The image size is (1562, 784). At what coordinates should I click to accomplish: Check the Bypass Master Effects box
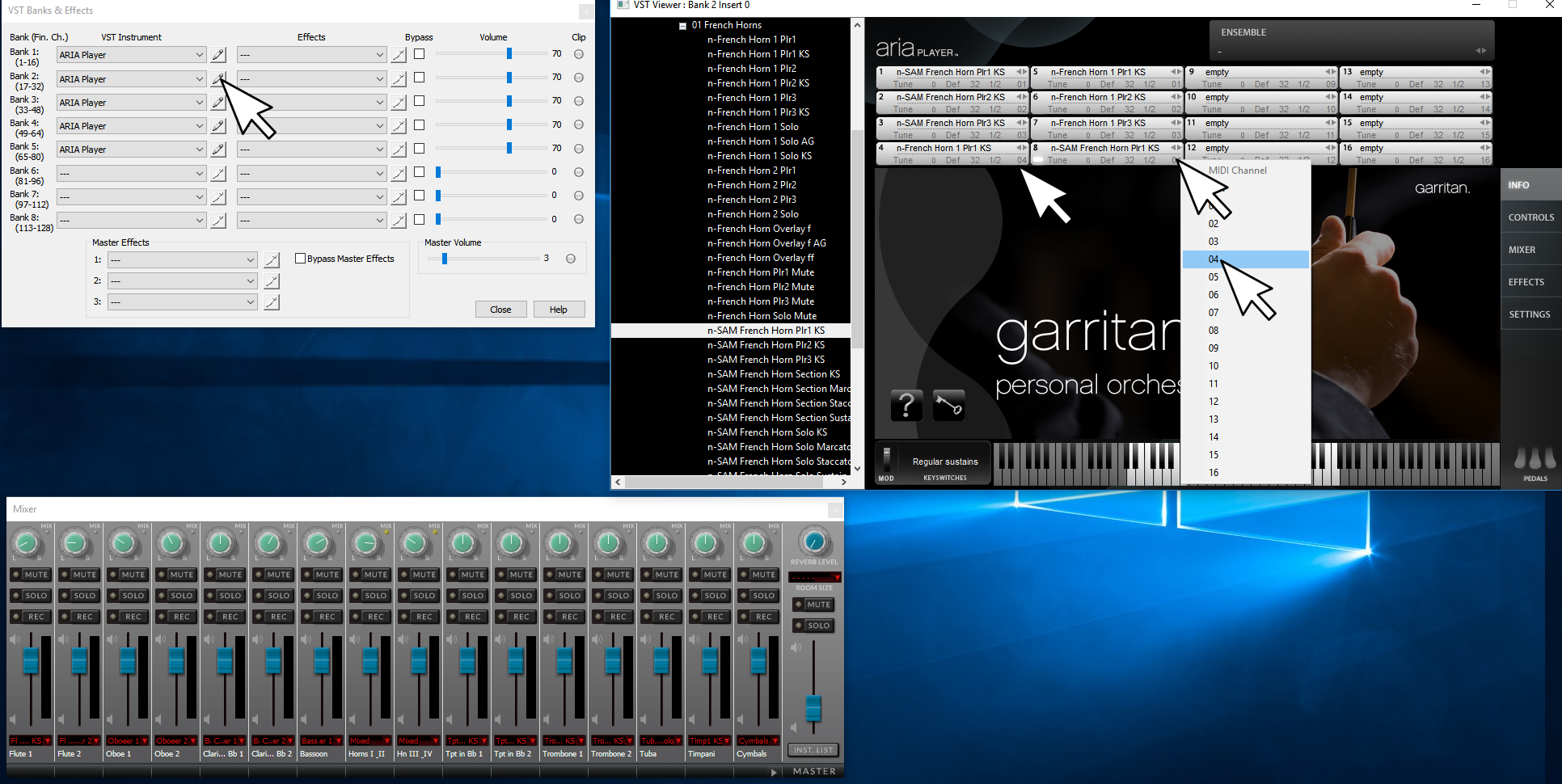[301, 259]
